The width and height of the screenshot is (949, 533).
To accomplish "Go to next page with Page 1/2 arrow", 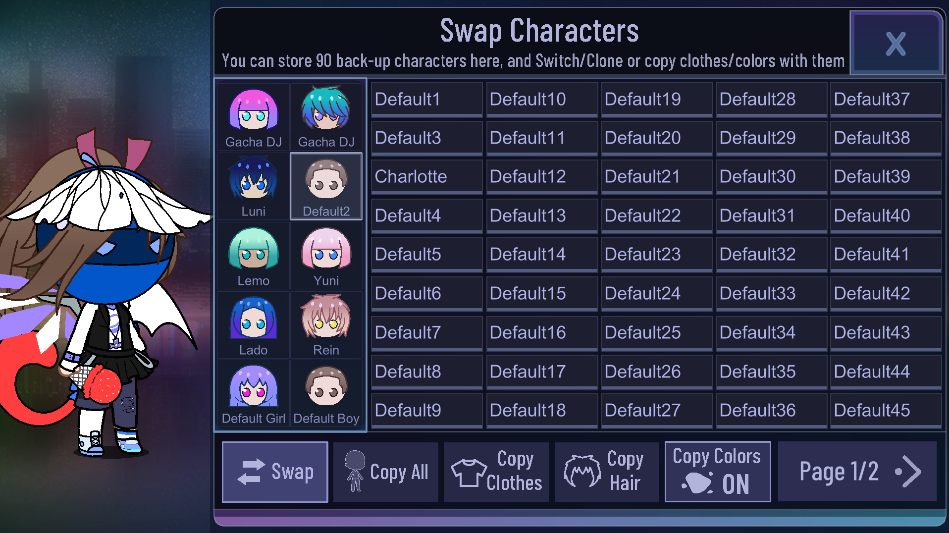I will click(x=858, y=471).
